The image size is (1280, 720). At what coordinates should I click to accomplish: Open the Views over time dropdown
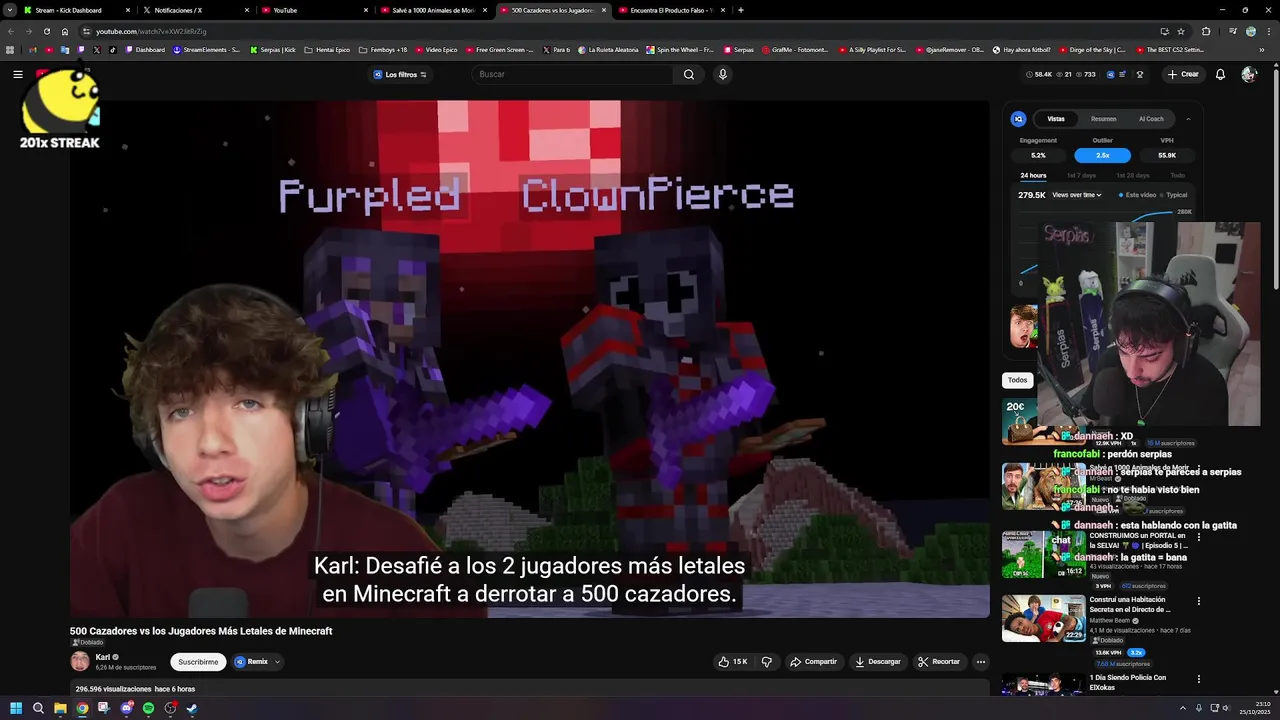pos(1077,195)
